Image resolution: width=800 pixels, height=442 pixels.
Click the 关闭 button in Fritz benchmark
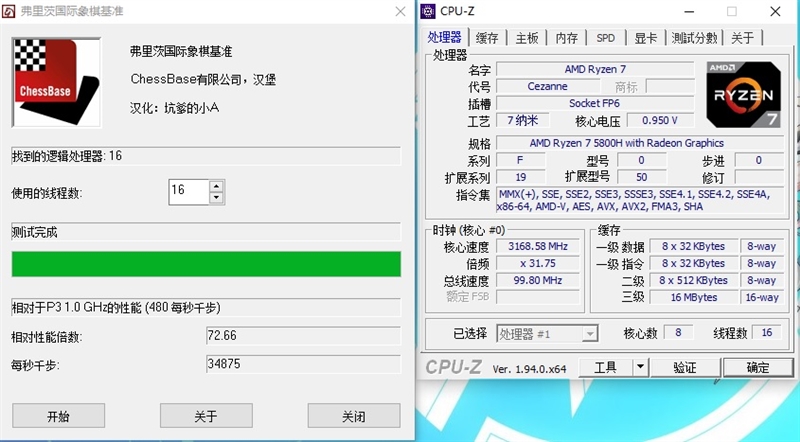point(354,416)
